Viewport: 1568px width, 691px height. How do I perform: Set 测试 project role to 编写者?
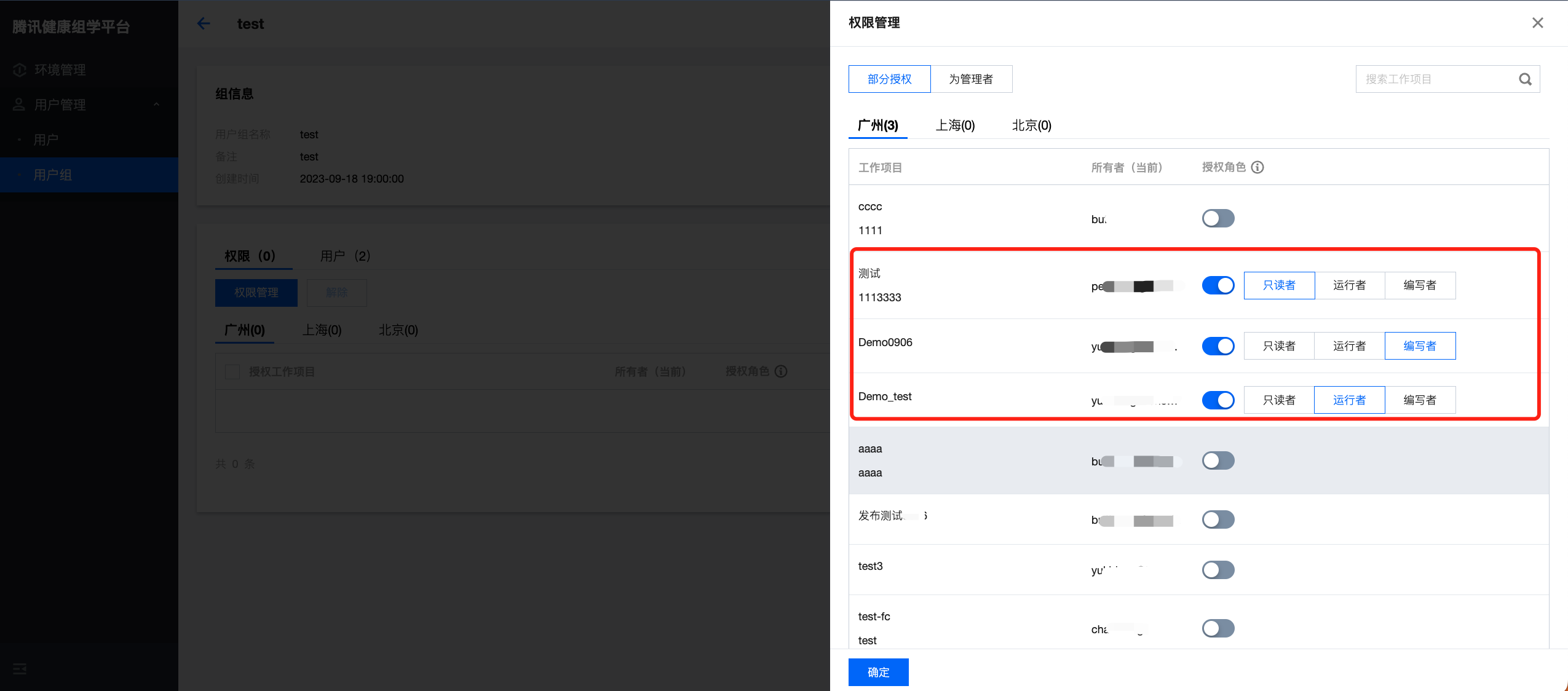(x=1419, y=285)
